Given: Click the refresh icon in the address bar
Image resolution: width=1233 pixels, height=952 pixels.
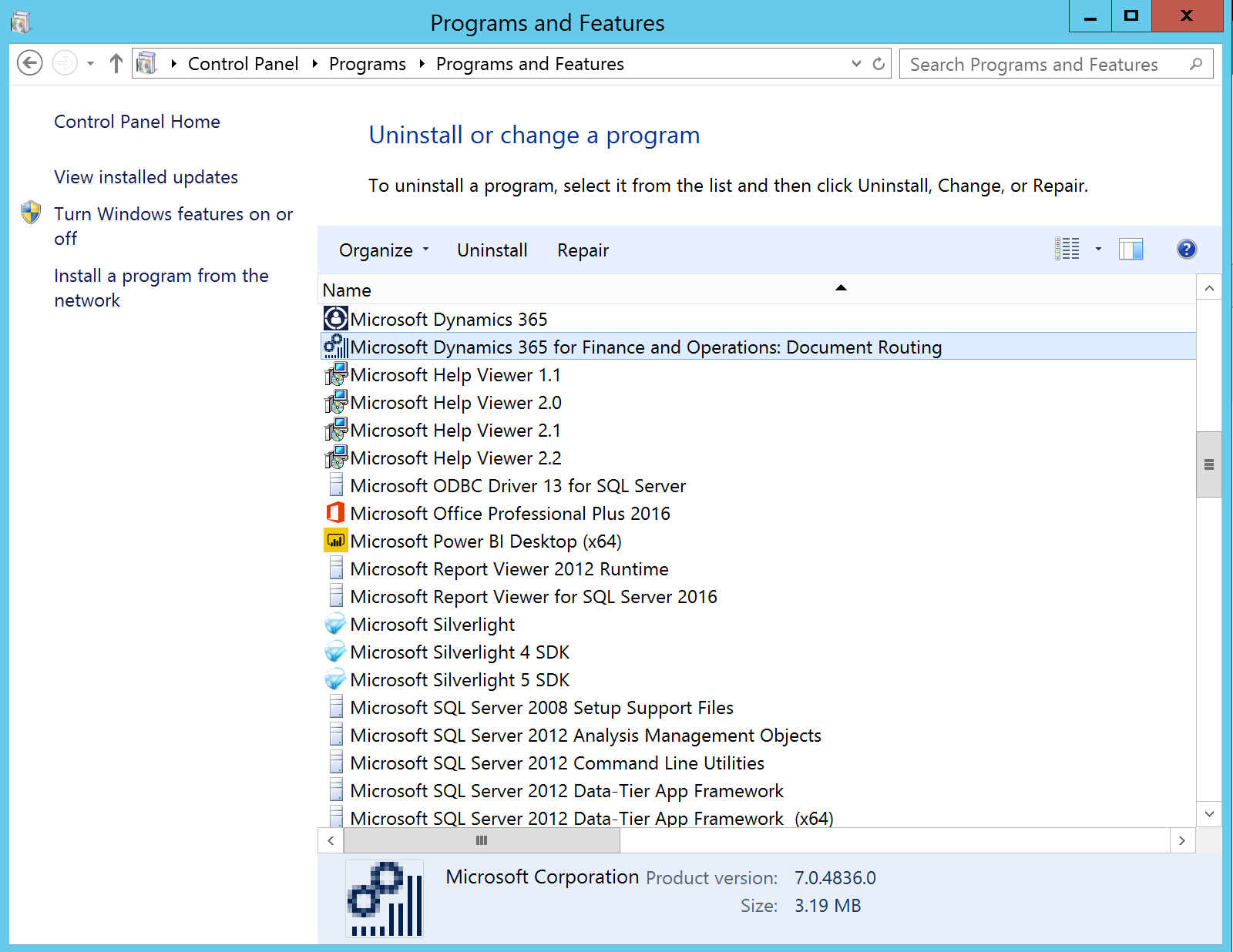Looking at the screenshot, I should tap(879, 64).
